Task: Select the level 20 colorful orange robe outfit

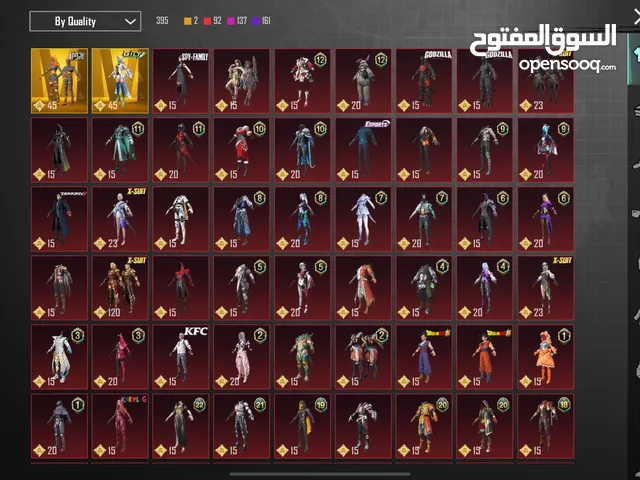Action: point(424,426)
